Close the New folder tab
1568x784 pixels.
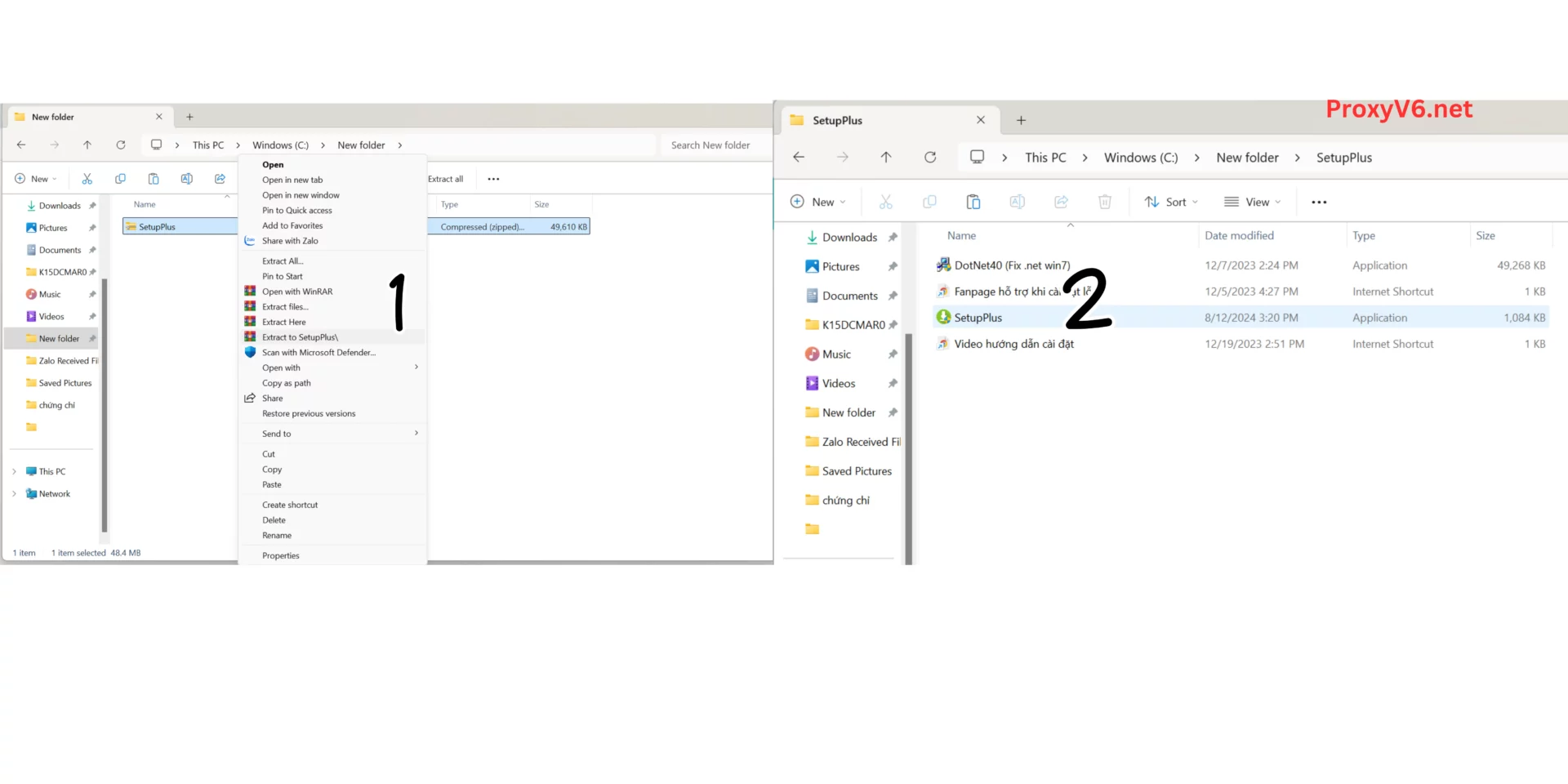[x=159, y=117]
